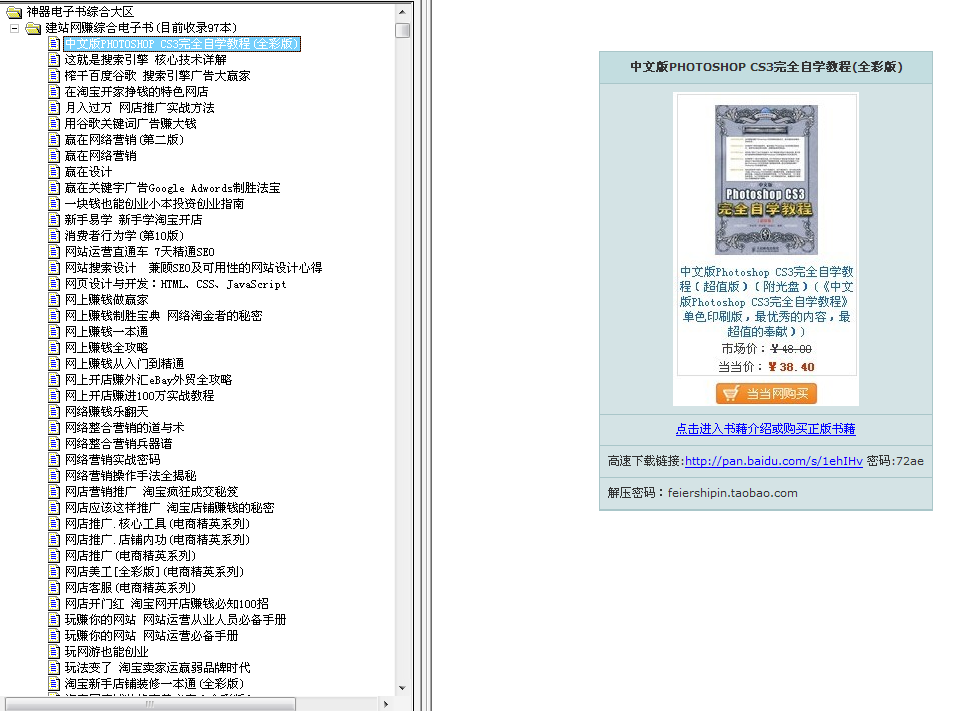
Task: Click the page icon beside 网上赚钱一本通
Action: pos(54,332)
